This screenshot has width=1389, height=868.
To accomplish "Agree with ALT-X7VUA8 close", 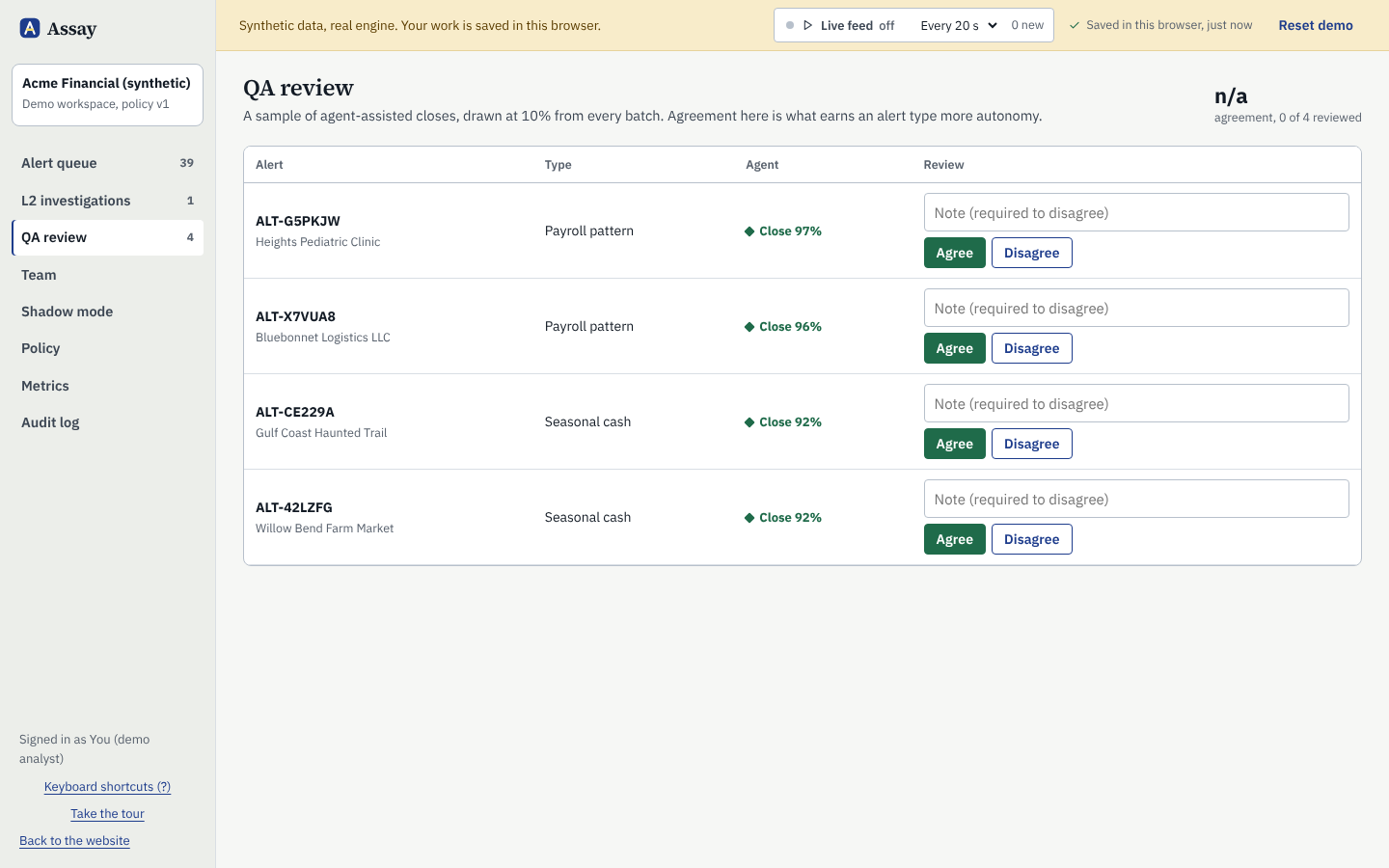I will [x=955, y=348].
